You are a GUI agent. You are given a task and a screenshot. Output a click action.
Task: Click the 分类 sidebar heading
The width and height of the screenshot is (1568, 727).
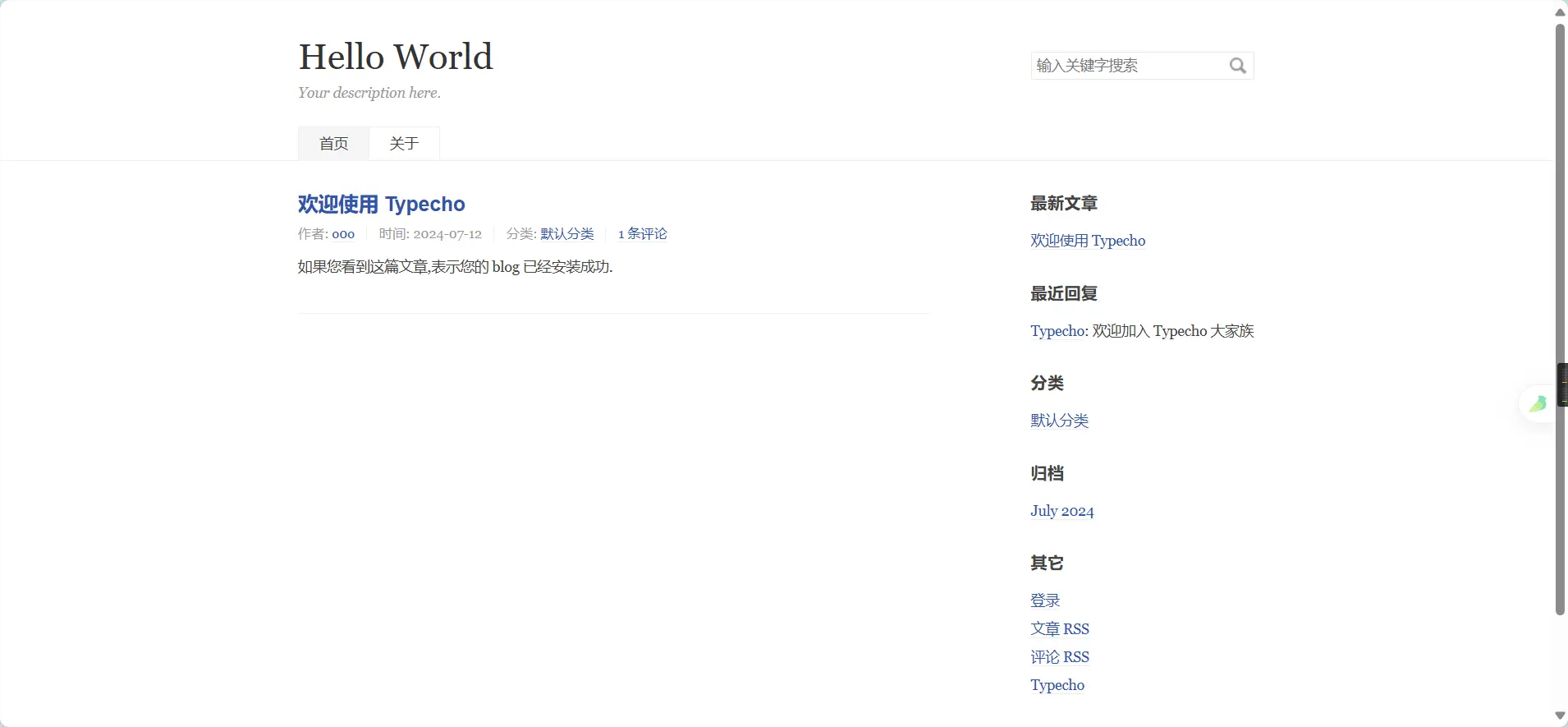1048,384
